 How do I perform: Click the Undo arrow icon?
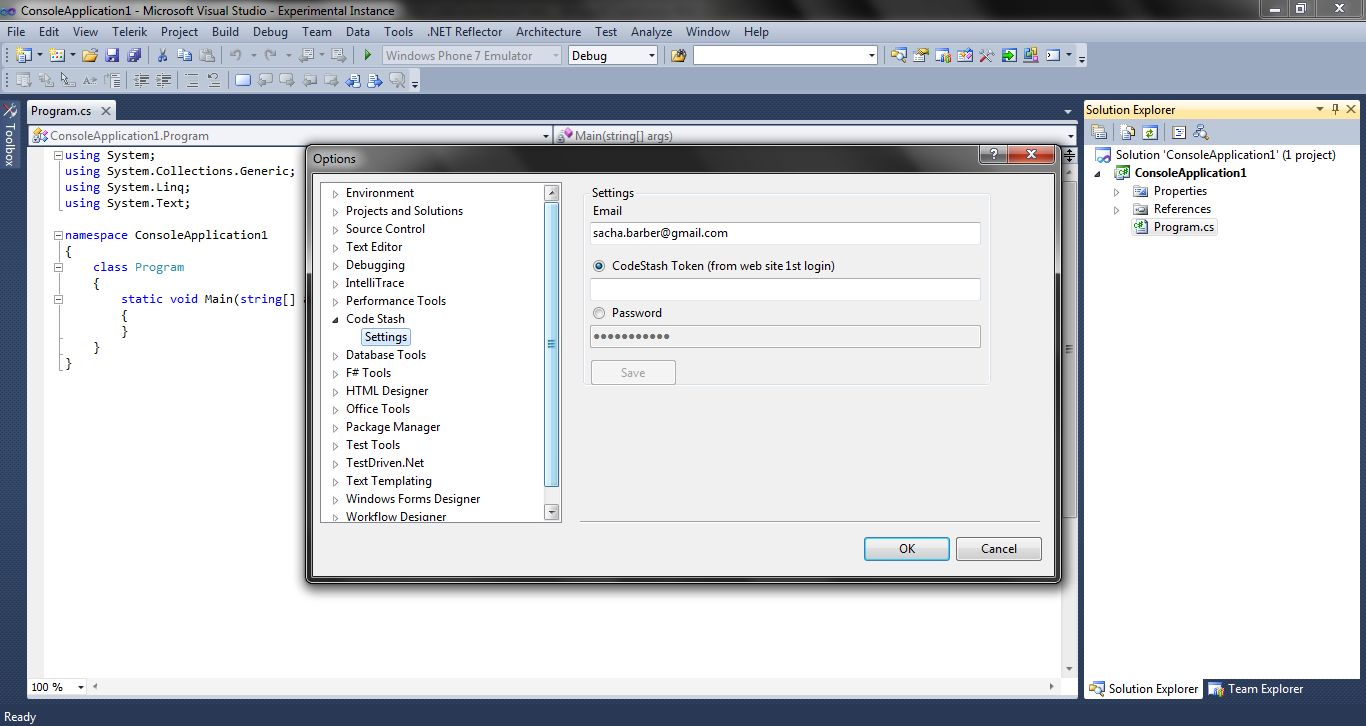tap(235, 55)
